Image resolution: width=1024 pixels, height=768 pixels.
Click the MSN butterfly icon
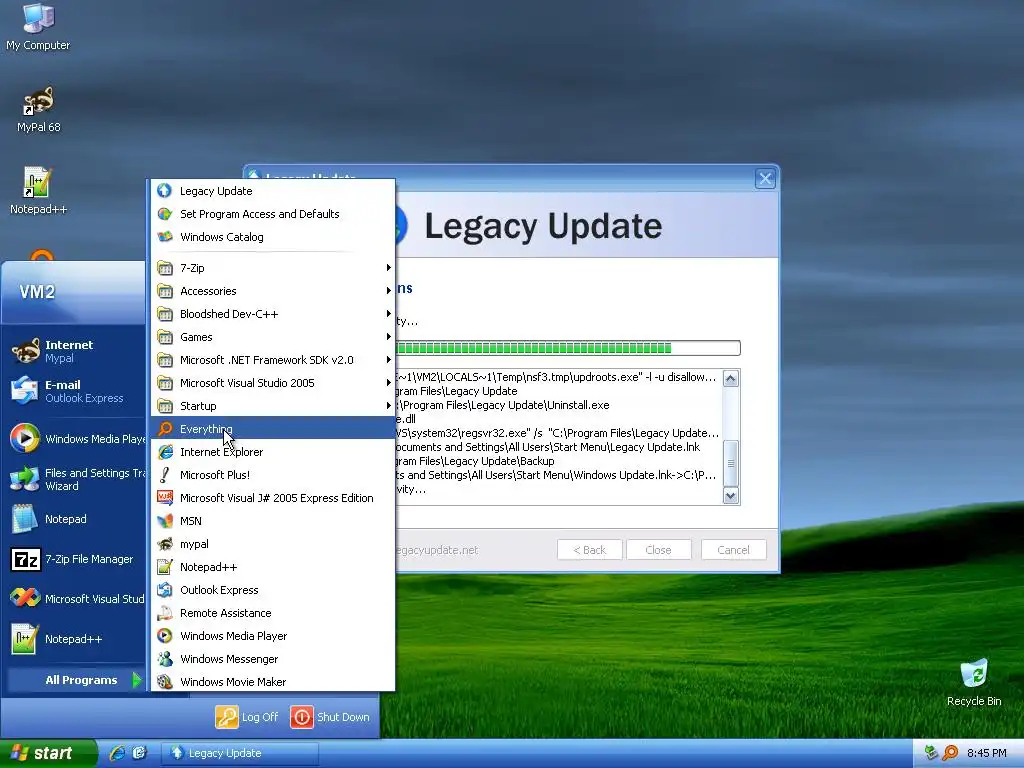pos(165,520)
